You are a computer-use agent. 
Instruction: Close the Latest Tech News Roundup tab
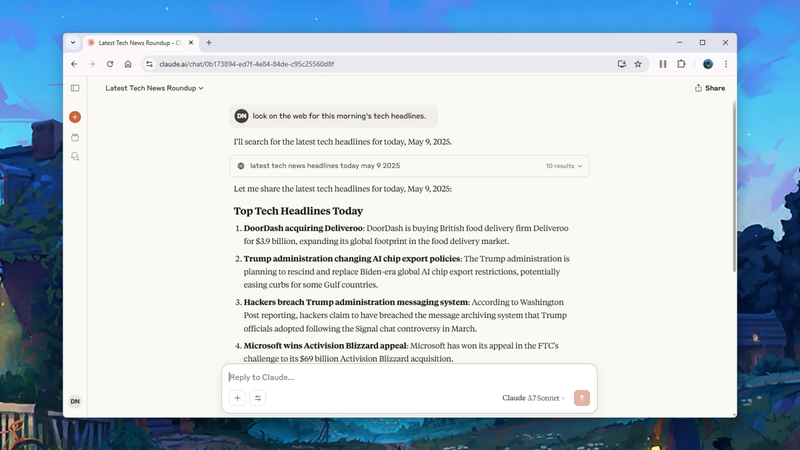191,43
